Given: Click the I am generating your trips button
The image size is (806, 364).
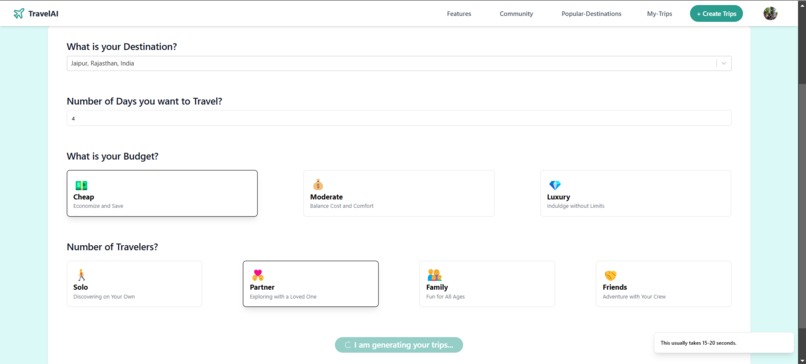Looking at the screenshot, I should coord(399,345).
